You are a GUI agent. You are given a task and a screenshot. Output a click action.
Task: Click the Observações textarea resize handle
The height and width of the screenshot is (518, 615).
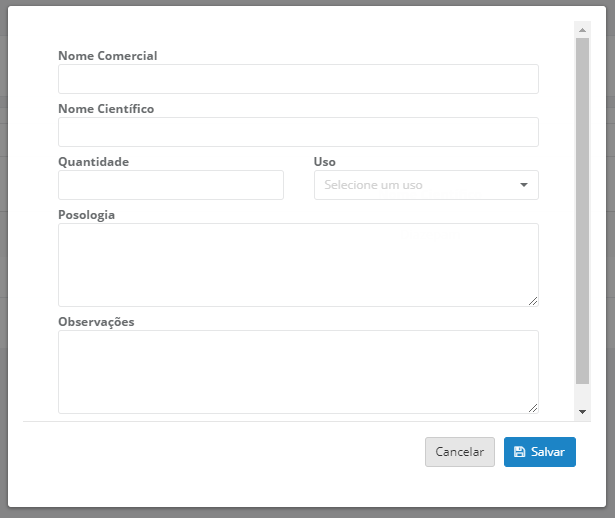[532, 407]
